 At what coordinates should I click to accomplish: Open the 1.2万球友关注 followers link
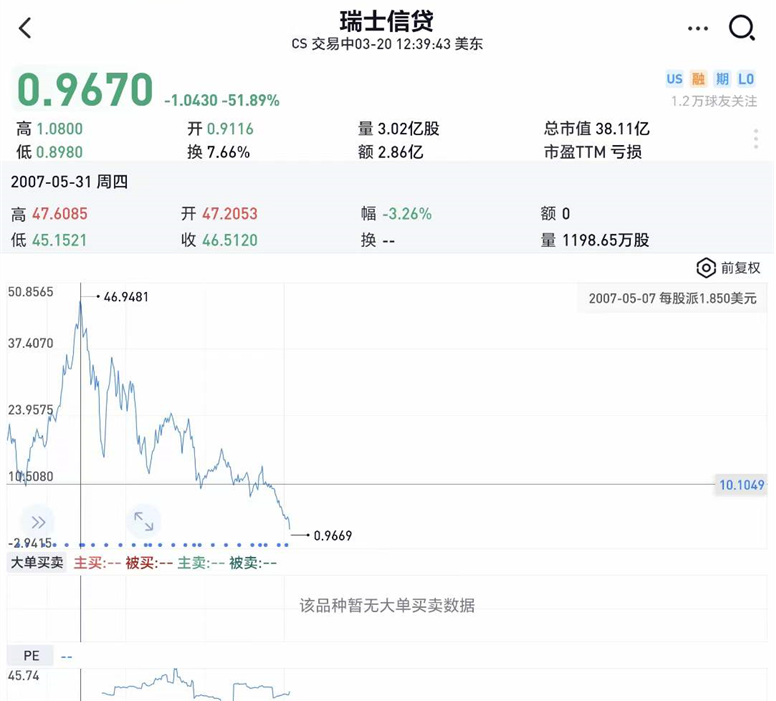coord(714,101)
